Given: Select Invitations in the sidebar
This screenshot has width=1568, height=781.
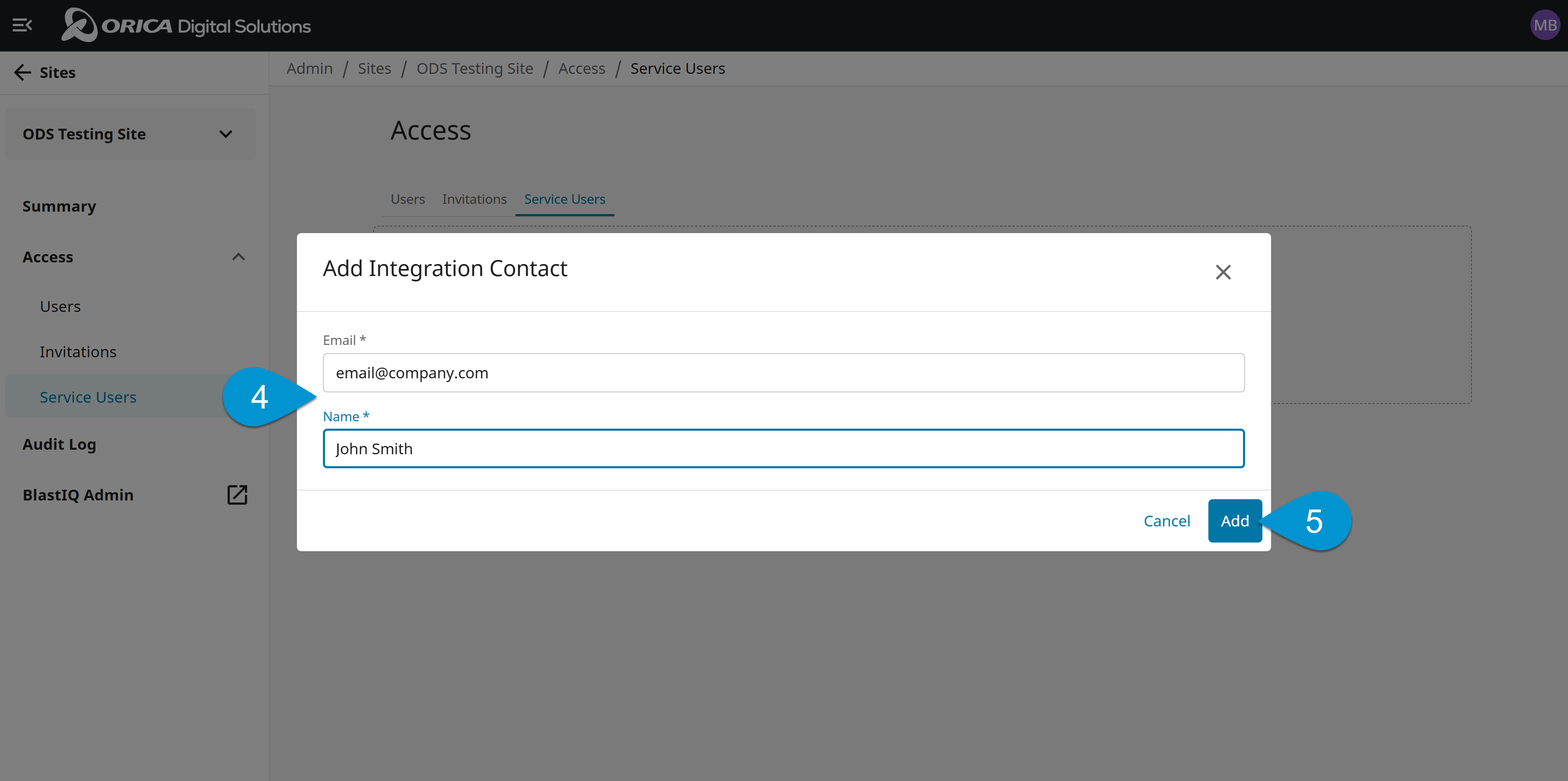Looking at the screenshot, I should 78,352.
